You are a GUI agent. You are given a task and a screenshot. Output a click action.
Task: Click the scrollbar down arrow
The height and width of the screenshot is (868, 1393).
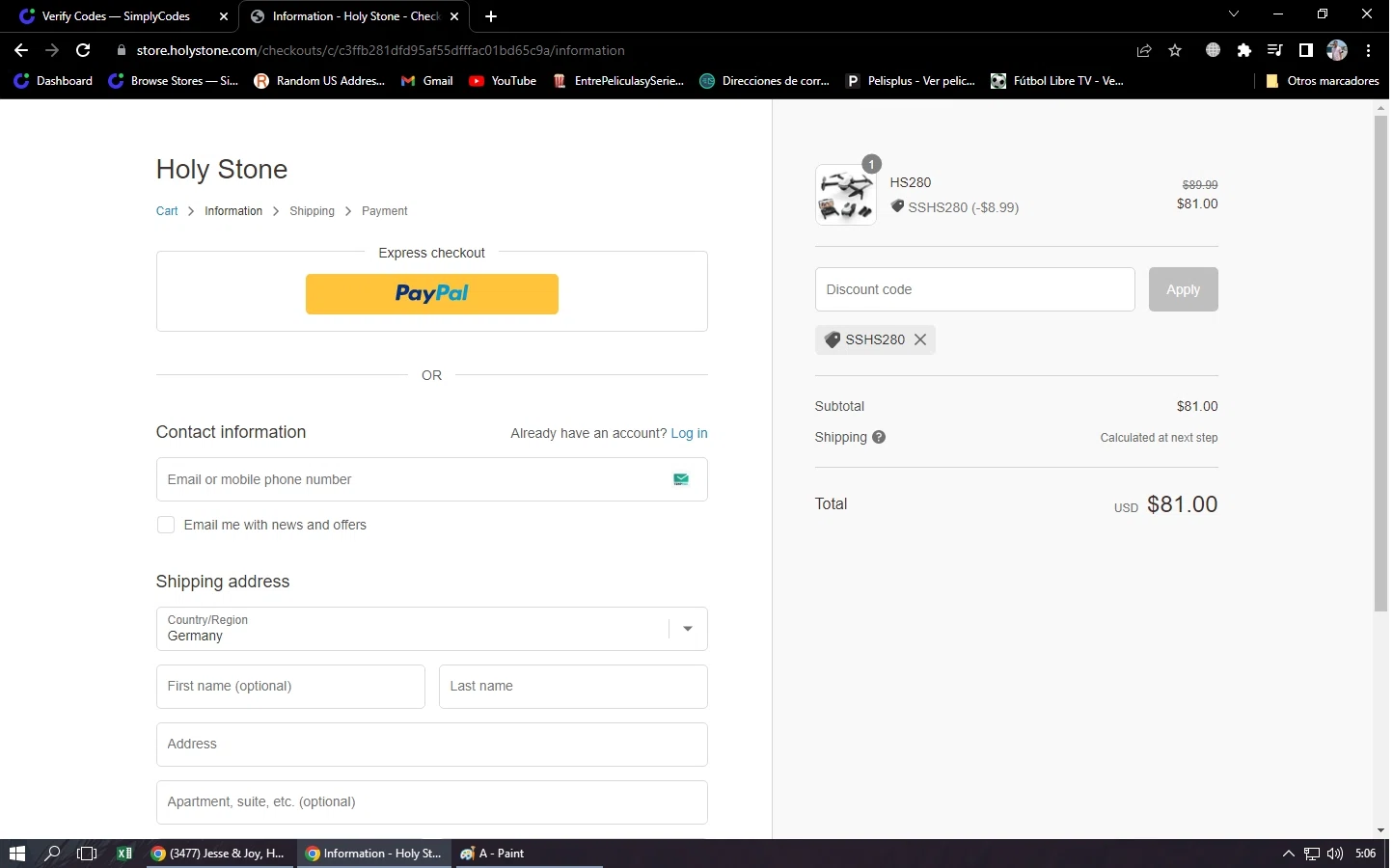[1380, 829]
